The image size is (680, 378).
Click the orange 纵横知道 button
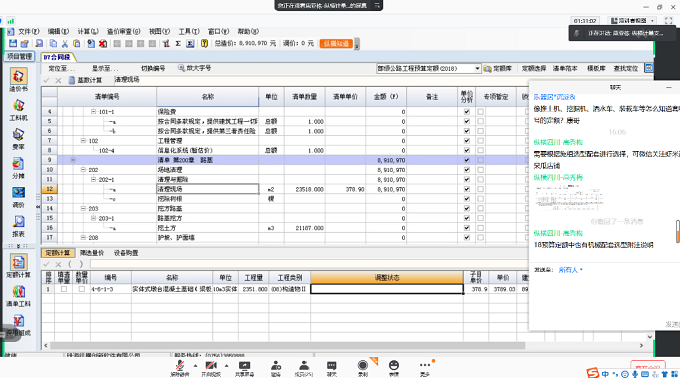click(337, 43)
